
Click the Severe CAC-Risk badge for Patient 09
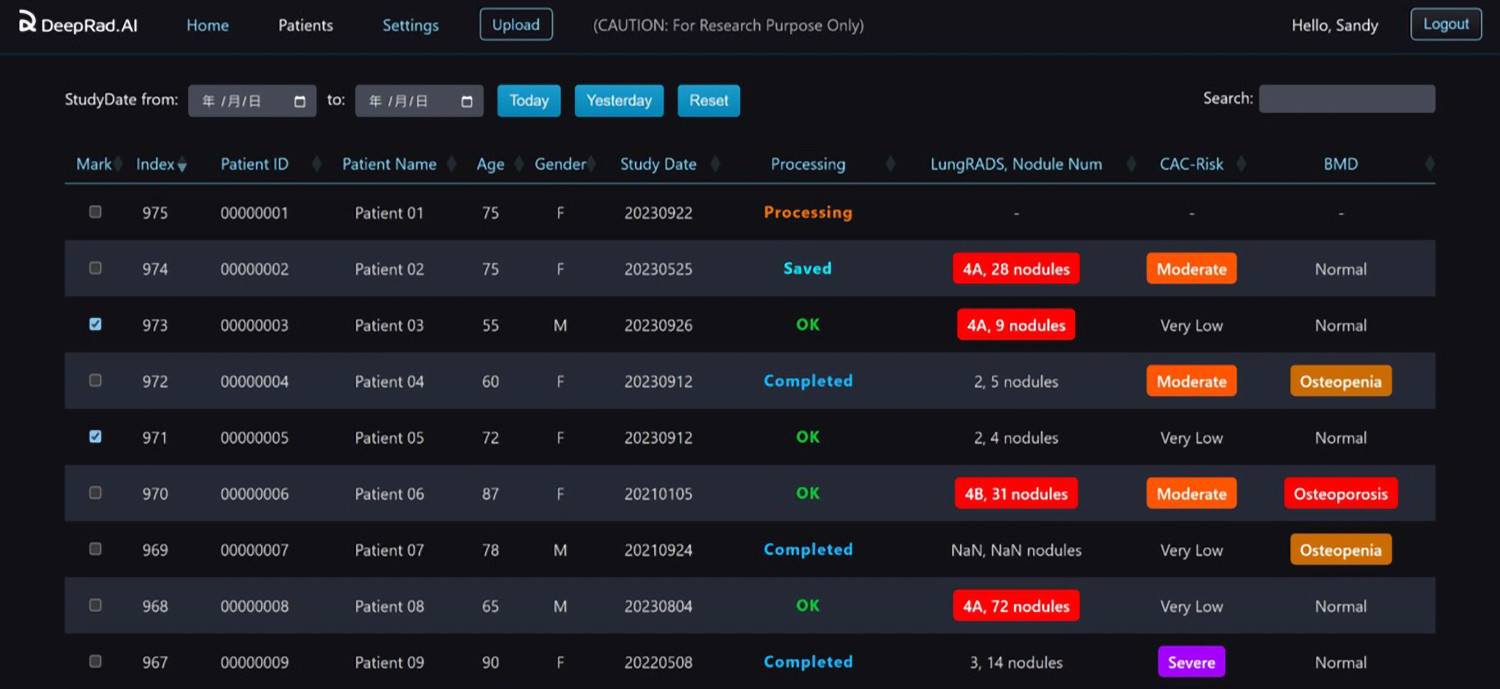[1191, 662]
